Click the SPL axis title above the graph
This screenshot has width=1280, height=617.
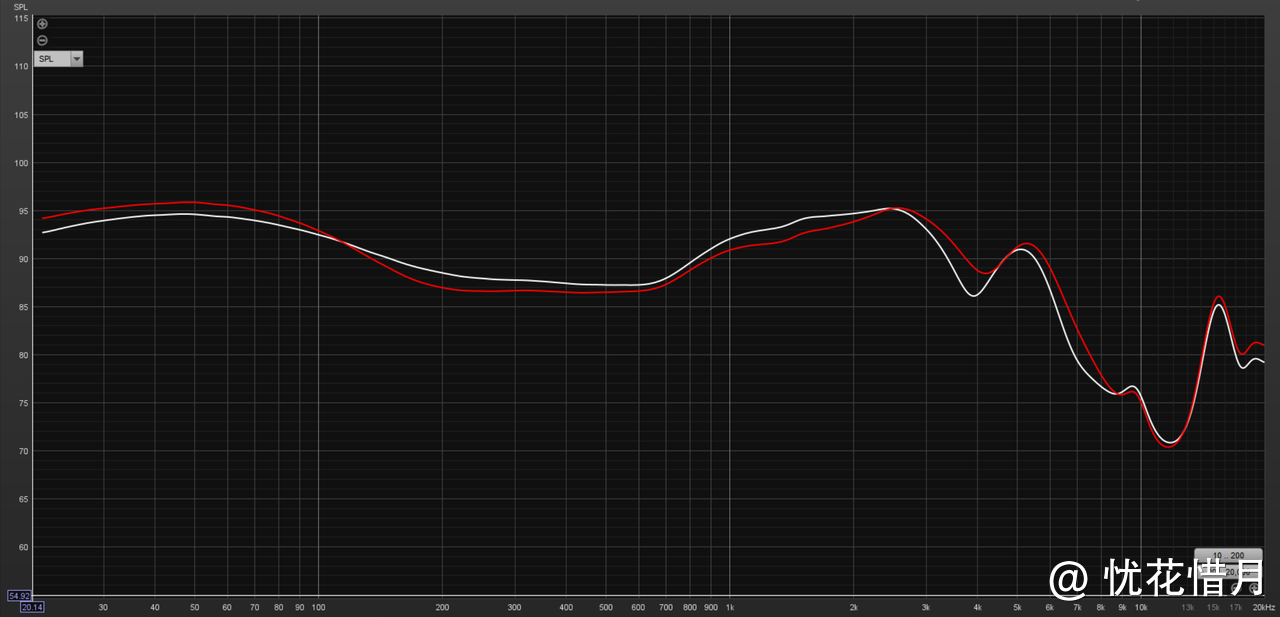[x=20, y=7]
